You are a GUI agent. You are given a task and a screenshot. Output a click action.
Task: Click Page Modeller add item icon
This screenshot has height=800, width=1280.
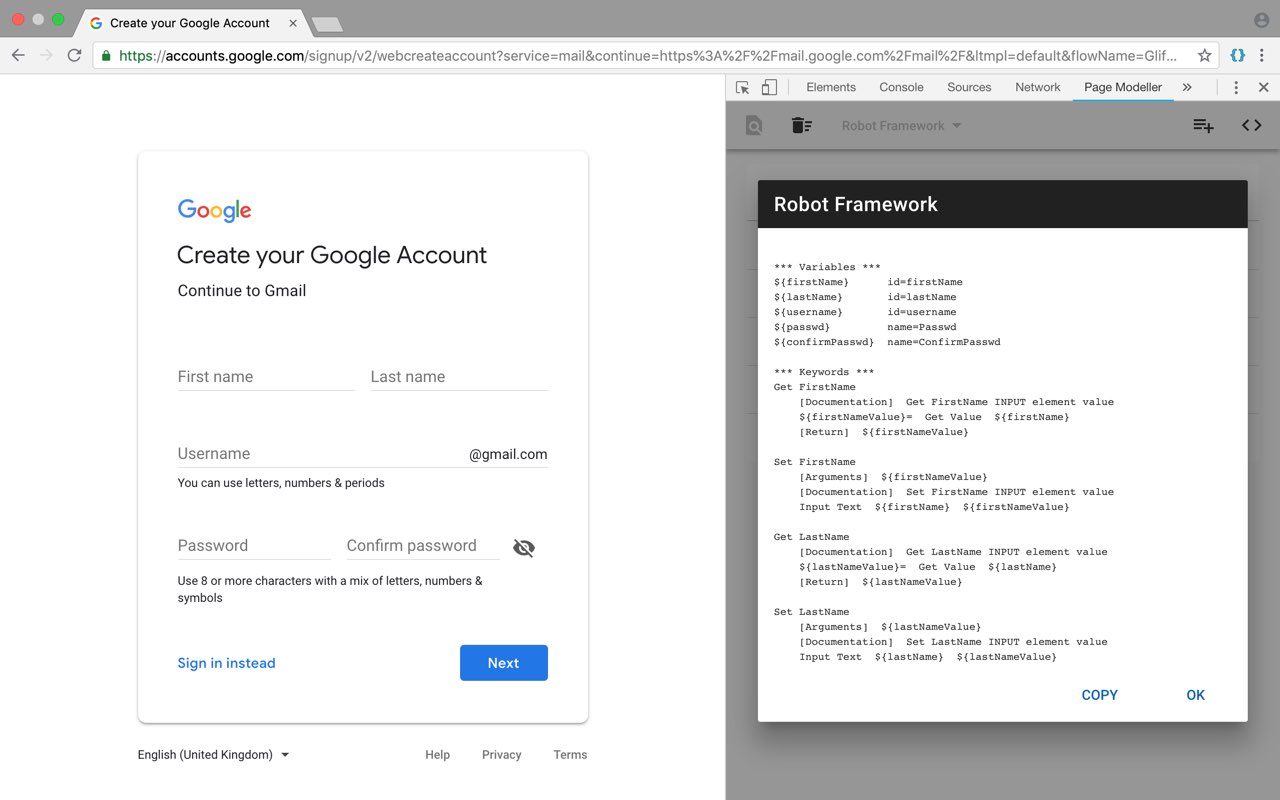[1203, 125]
